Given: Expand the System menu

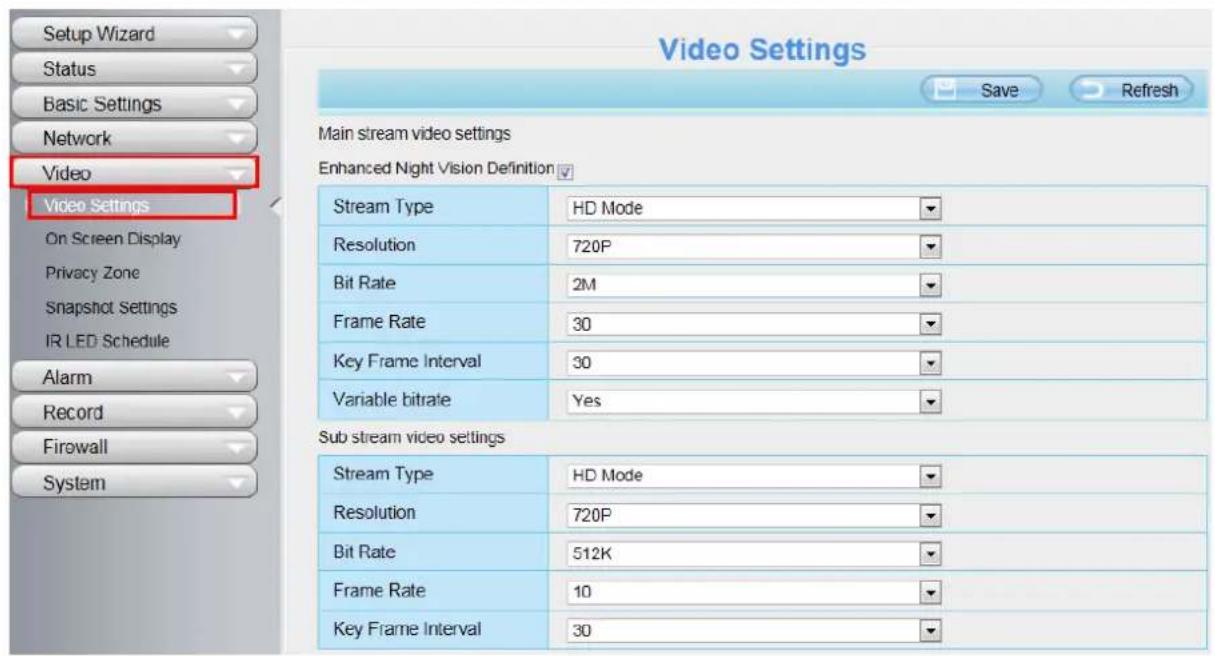Looking at the screenshot, I should [135, 482].
